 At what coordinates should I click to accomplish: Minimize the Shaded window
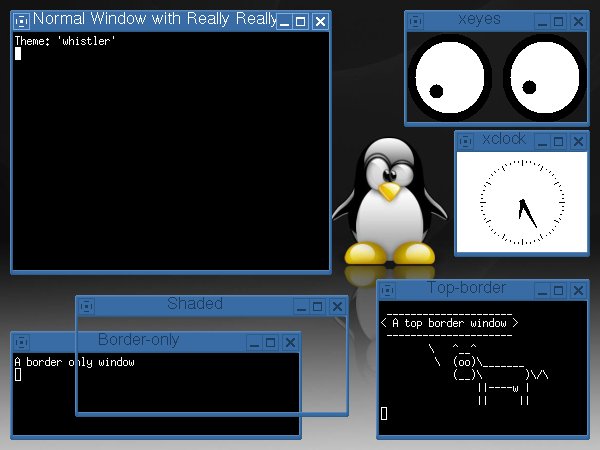pos(301,306)
